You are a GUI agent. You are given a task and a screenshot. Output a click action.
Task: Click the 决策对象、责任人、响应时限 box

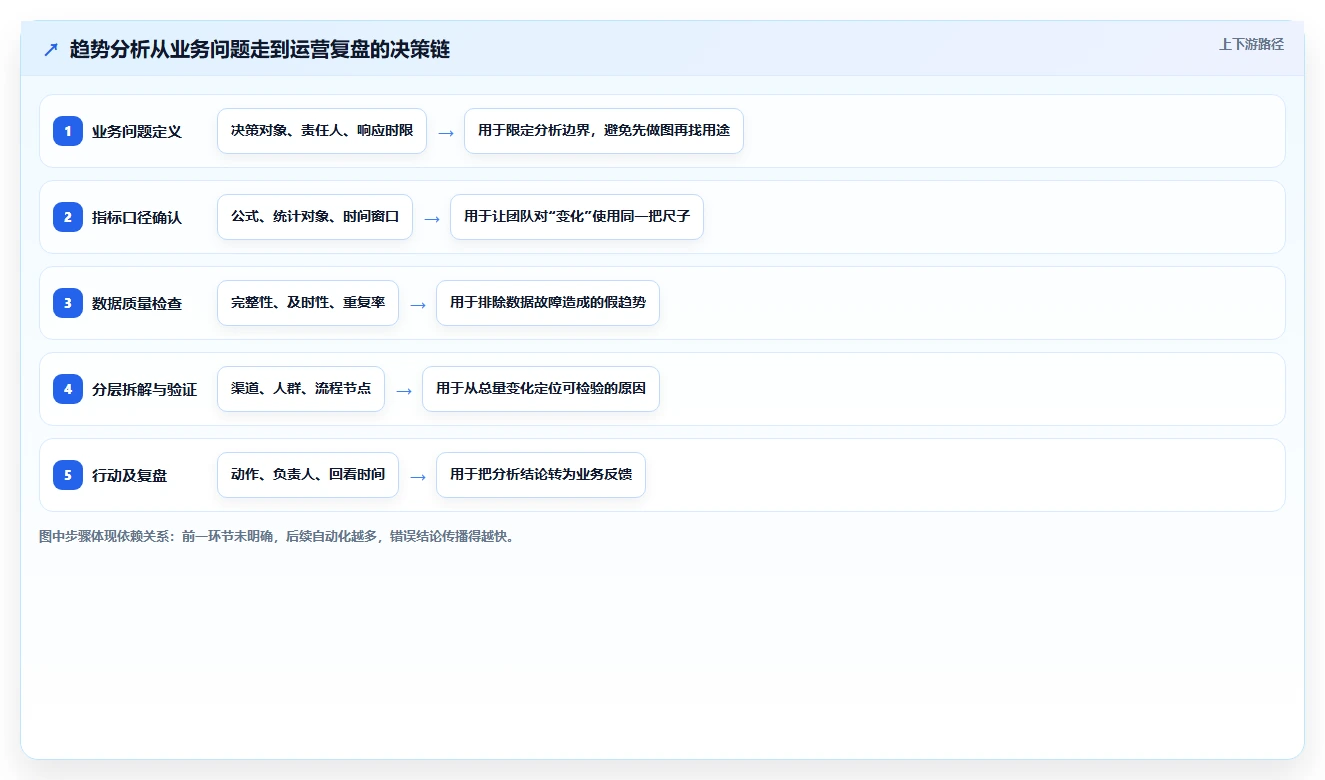322,131
